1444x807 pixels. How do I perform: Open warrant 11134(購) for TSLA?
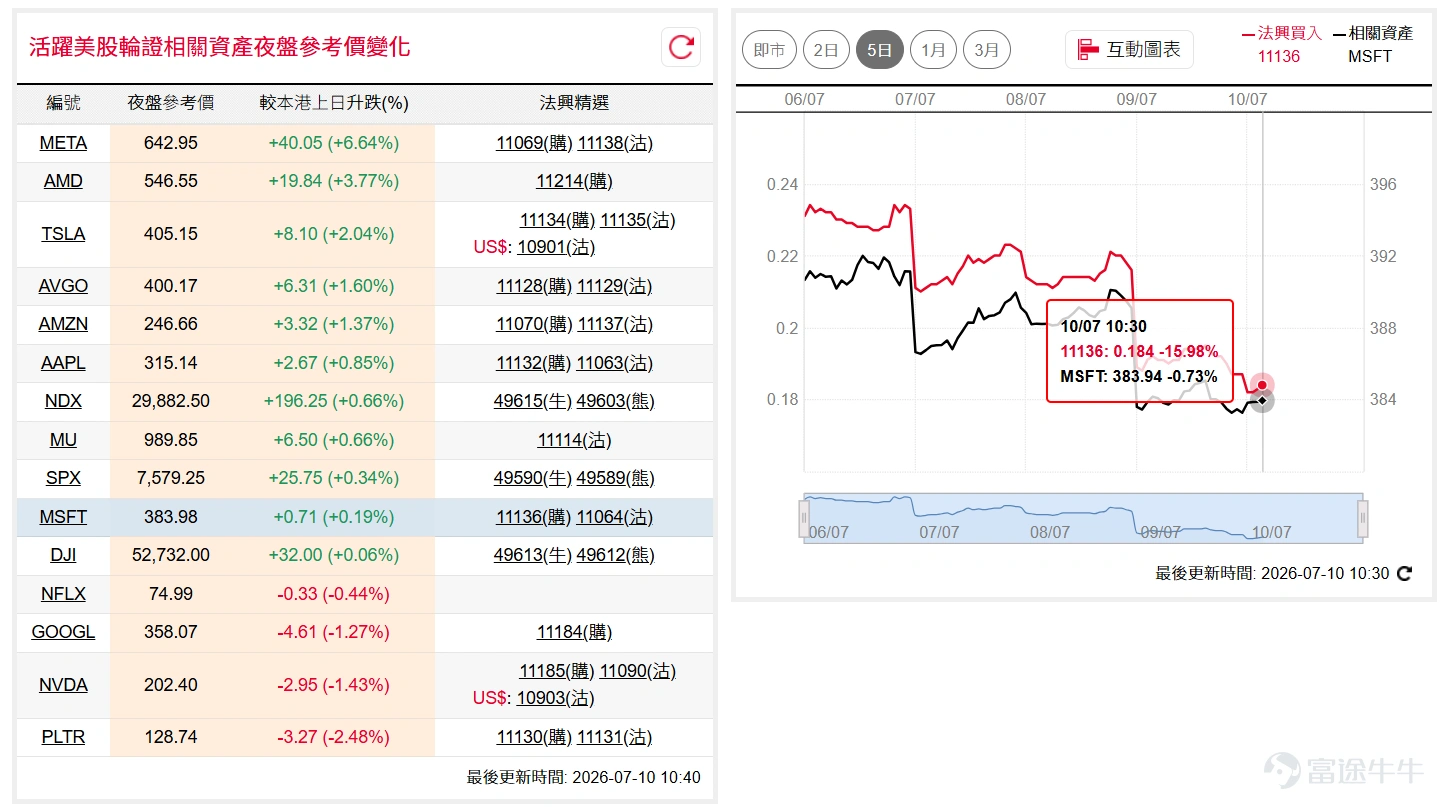557,220
